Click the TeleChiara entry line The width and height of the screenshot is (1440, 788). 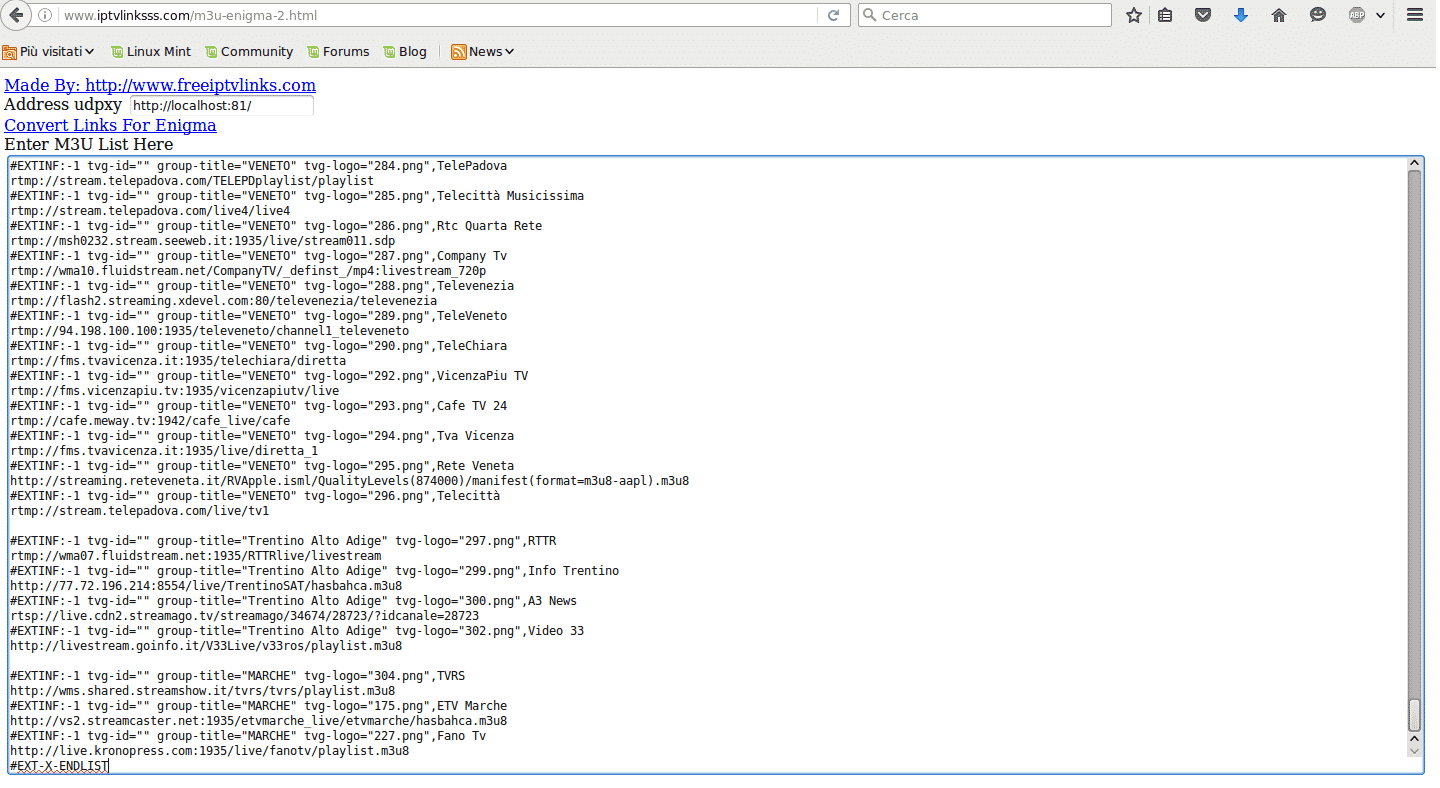pos(258,346)
